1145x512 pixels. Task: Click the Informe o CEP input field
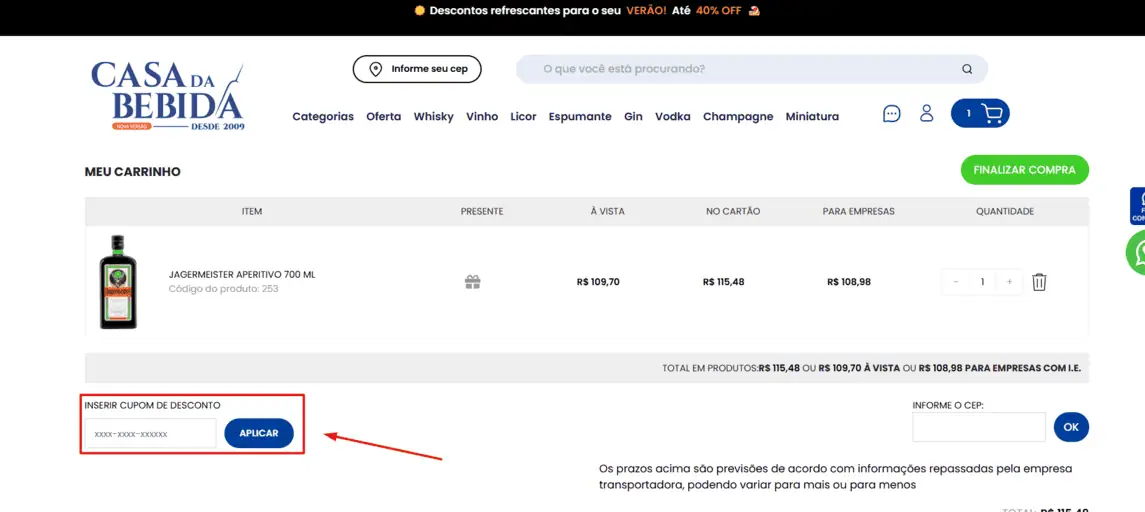coord(979,427)
